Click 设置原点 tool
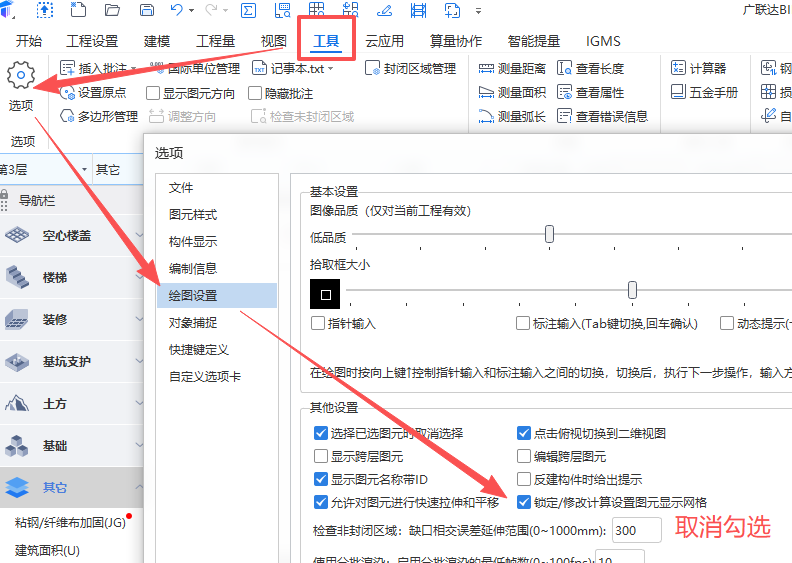Screen dimensions: 792x563 point(93,92)
